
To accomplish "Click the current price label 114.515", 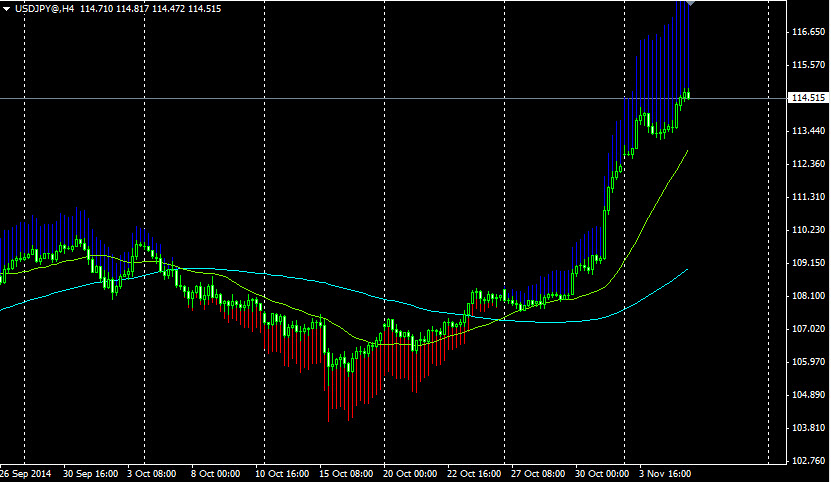I will point(808,98).
